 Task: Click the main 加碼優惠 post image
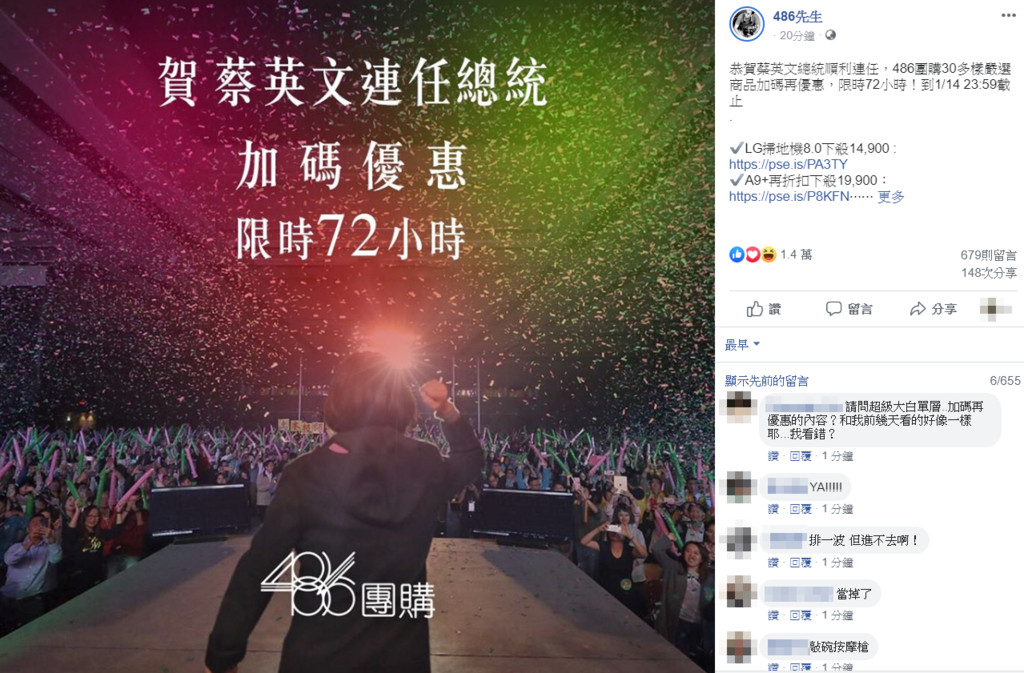357,336
